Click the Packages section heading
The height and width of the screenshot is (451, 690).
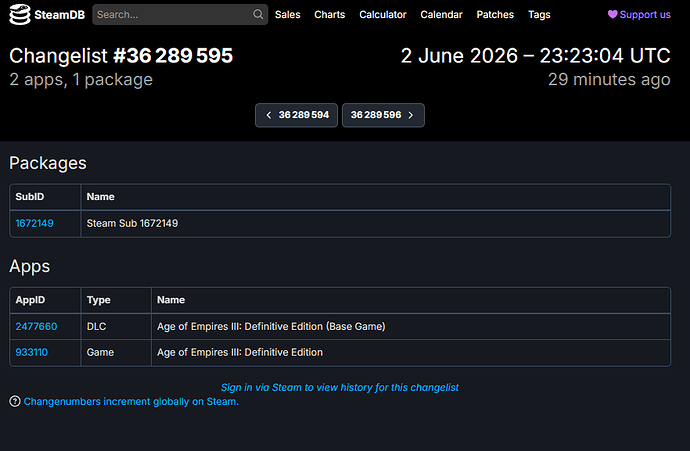(48, 163)
